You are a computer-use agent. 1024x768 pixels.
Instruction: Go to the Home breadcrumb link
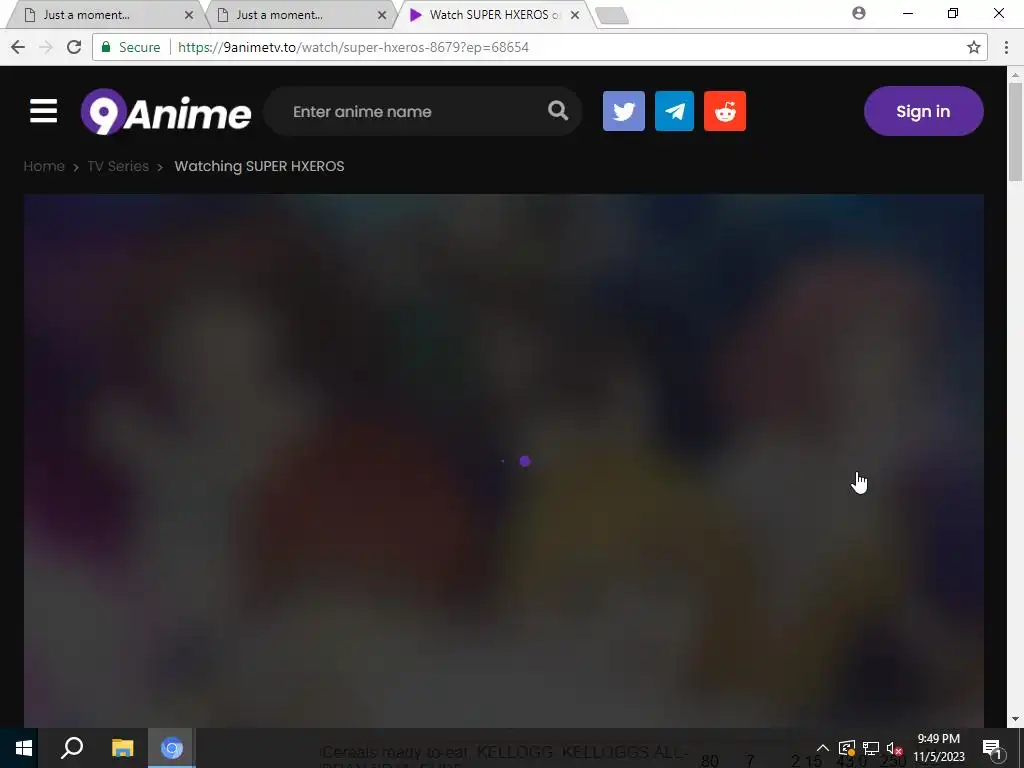coord(44,166)
